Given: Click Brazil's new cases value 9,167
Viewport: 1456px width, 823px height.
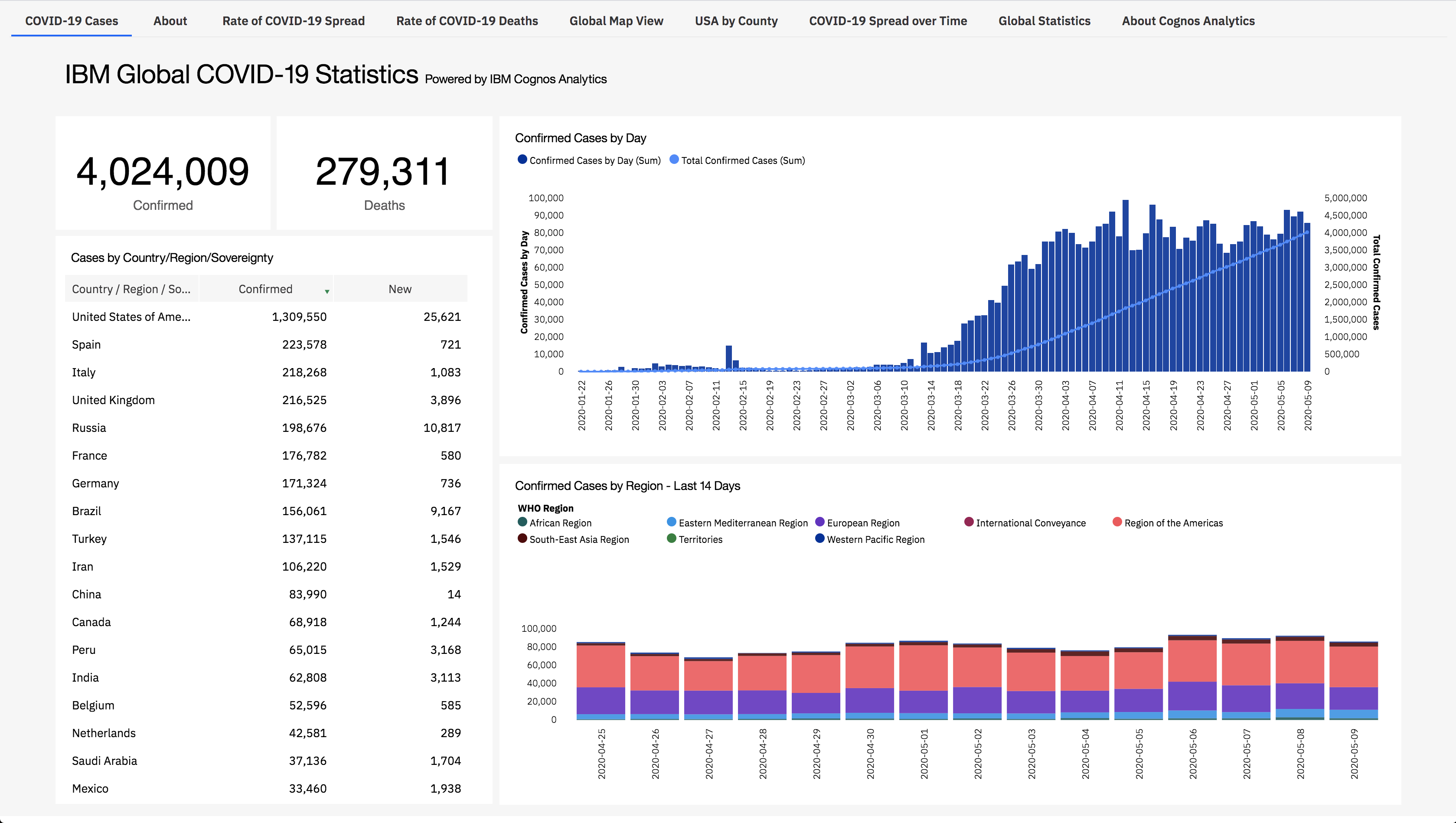Looking at the screenshot, I should pyautogui.click(x=445, y=511).
